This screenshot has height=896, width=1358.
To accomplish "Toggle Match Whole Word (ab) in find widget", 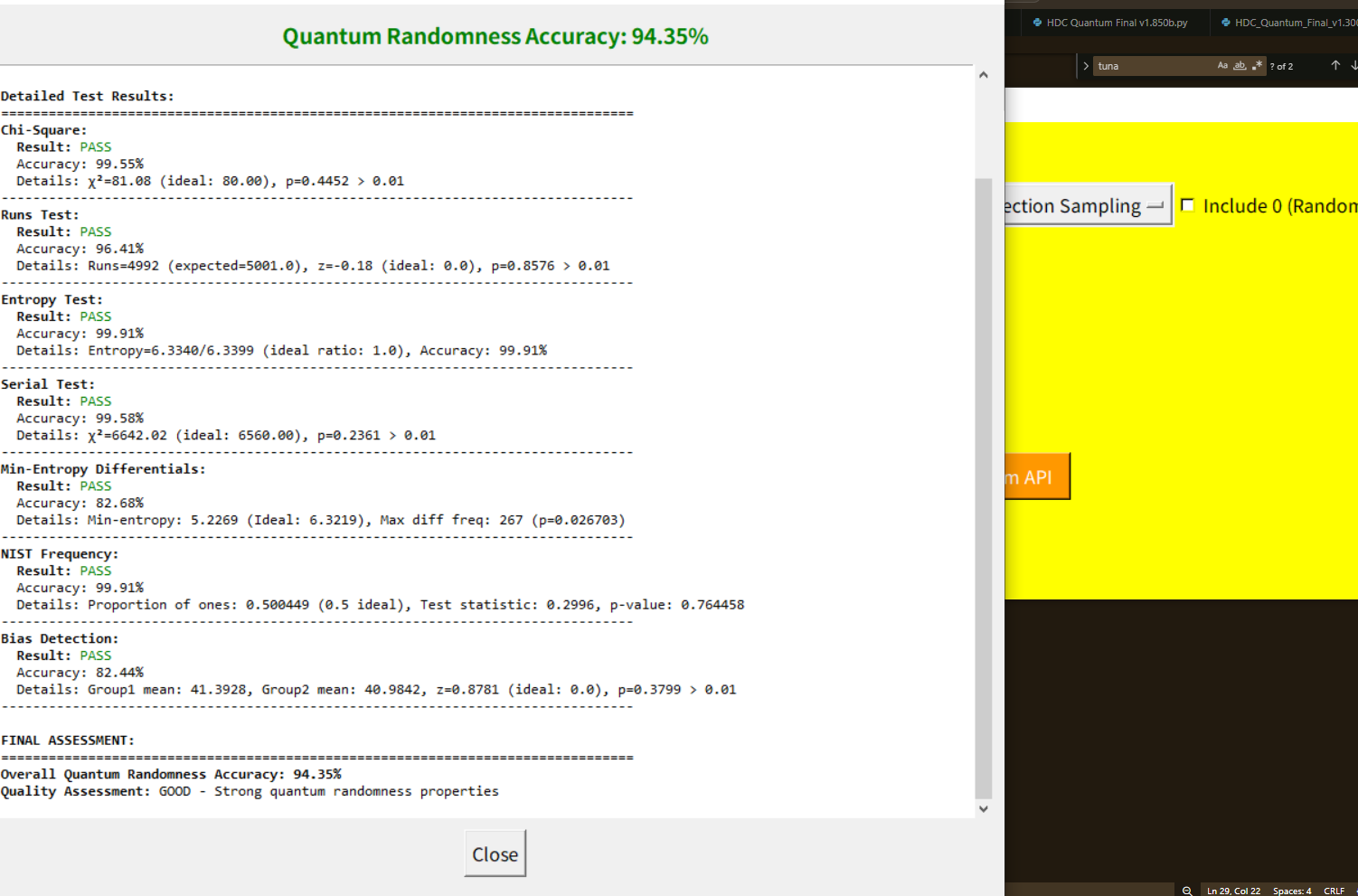I will [1240, 66].
